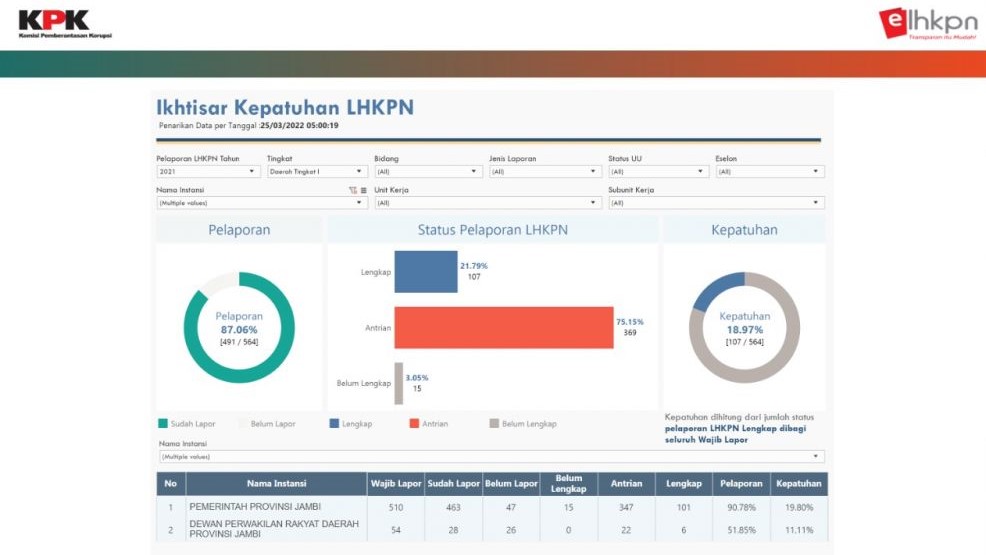Click the Lengkap column header

tap(684, 483)
